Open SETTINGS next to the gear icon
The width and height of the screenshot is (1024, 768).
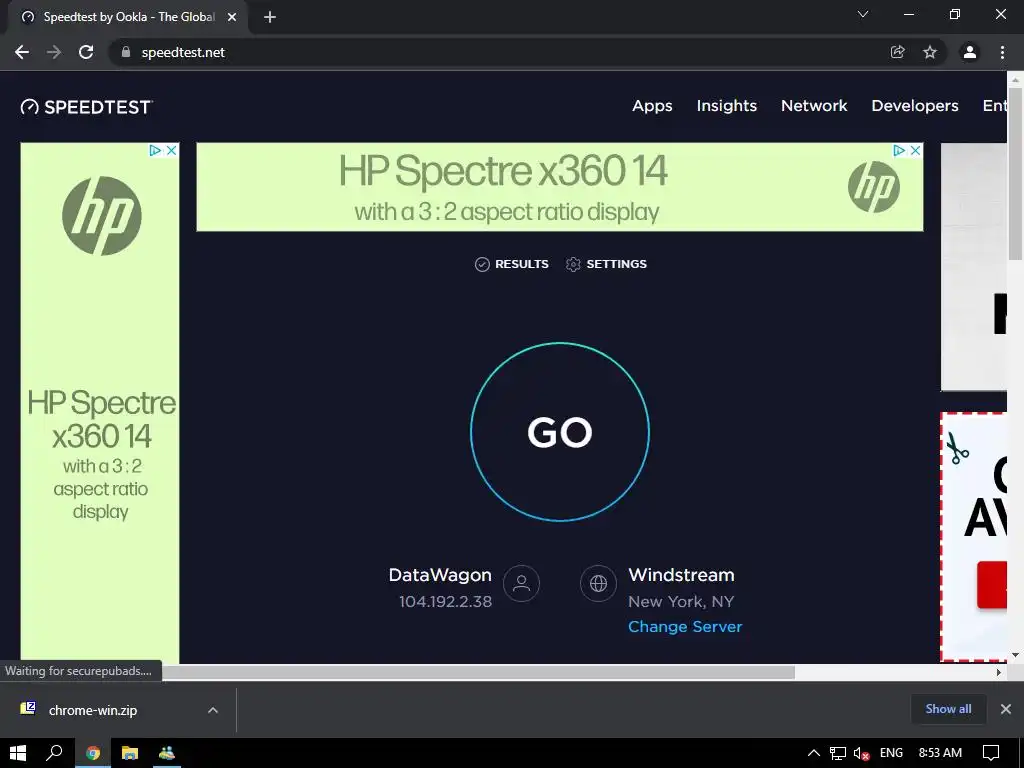coord(606,264)
